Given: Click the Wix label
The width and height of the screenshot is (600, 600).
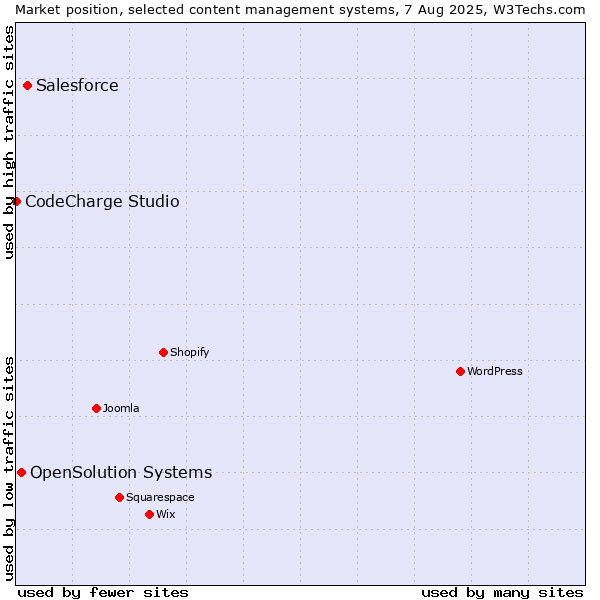Looking at the screenshot, I should 166,514.
